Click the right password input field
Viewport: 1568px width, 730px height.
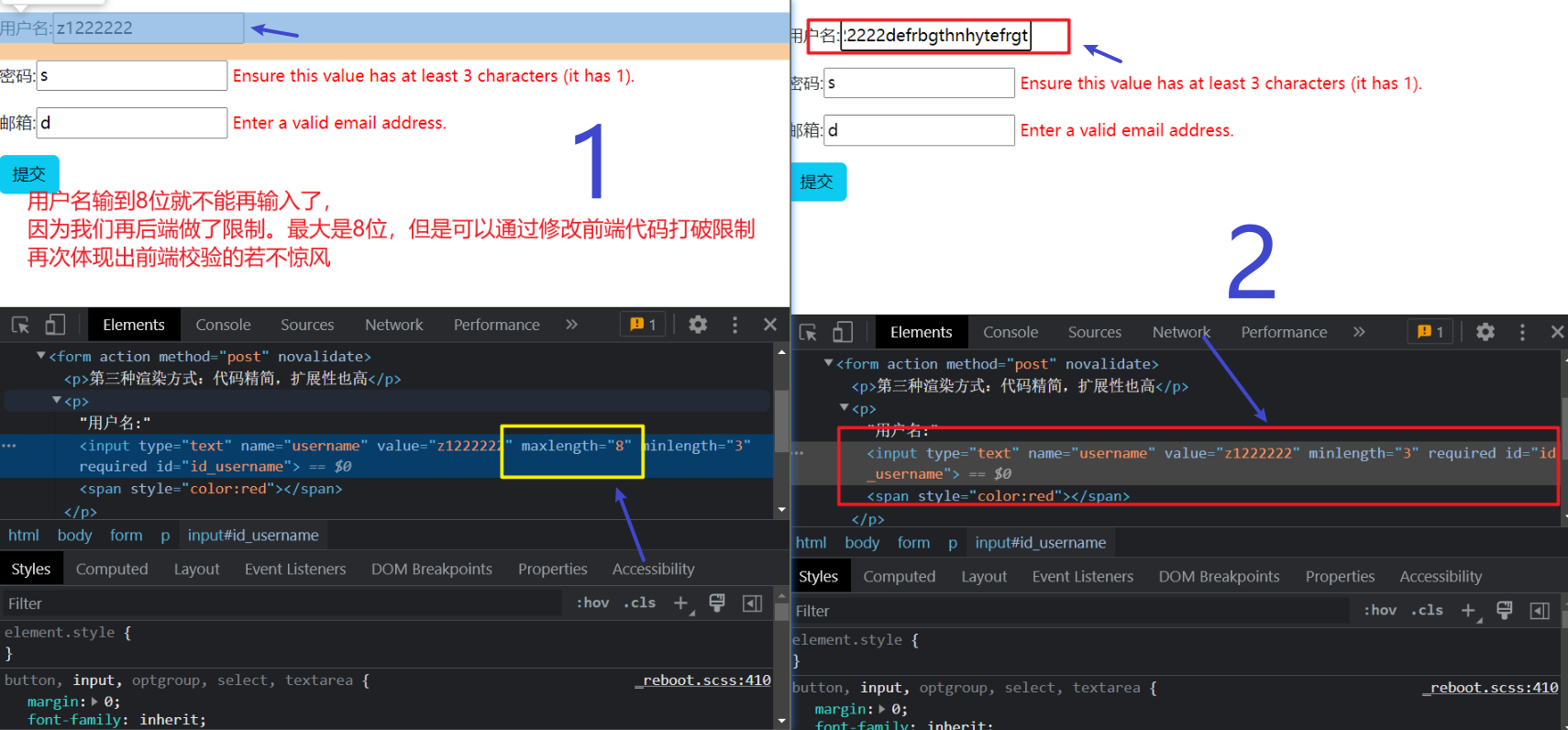(919, 83)
